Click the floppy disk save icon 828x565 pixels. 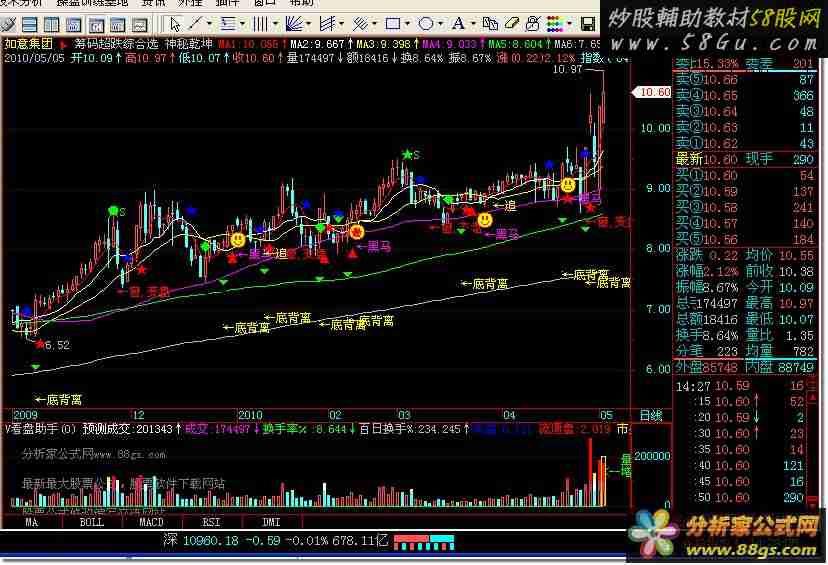(x=588, y=24)
